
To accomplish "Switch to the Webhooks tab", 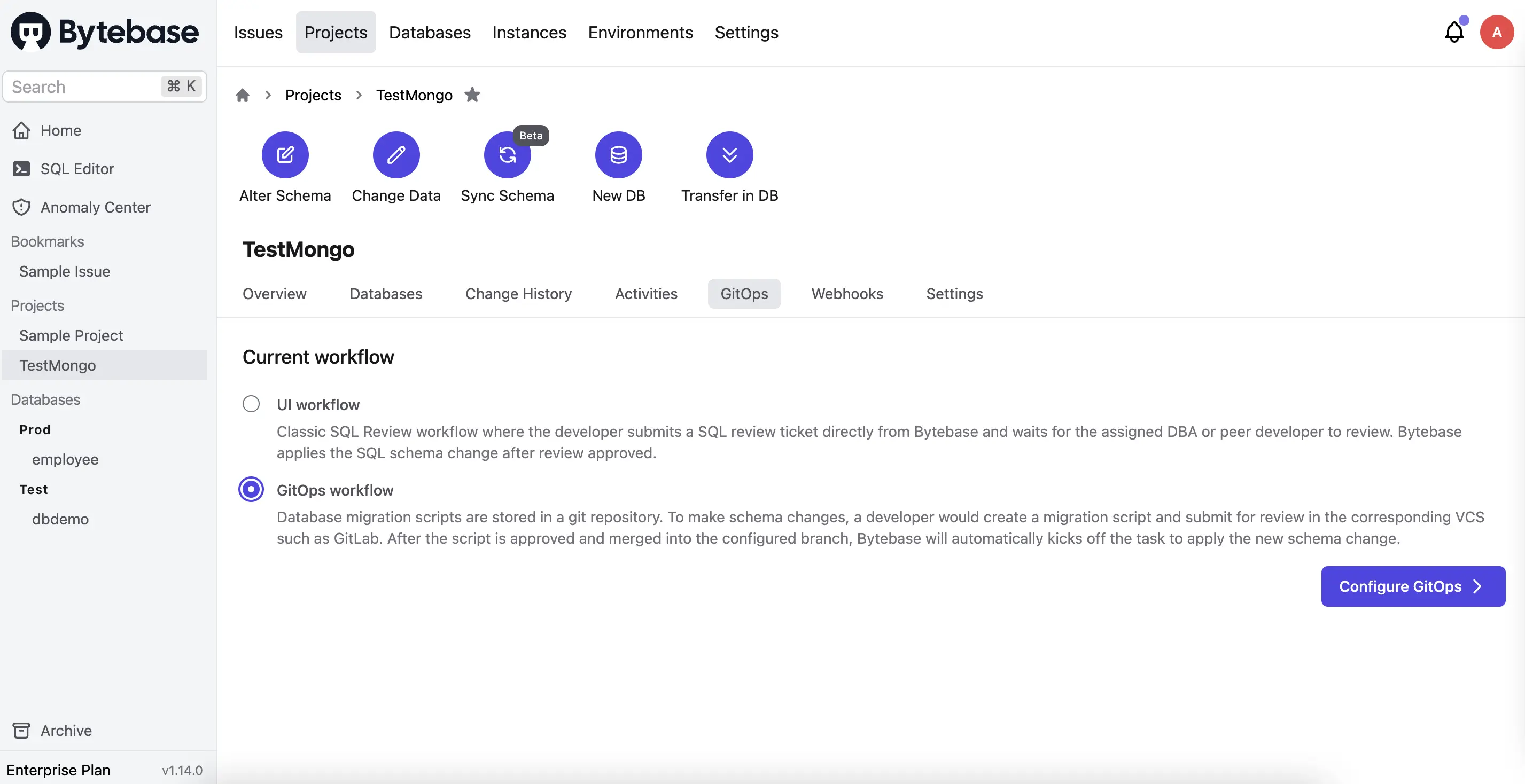I will click(847, 294).
